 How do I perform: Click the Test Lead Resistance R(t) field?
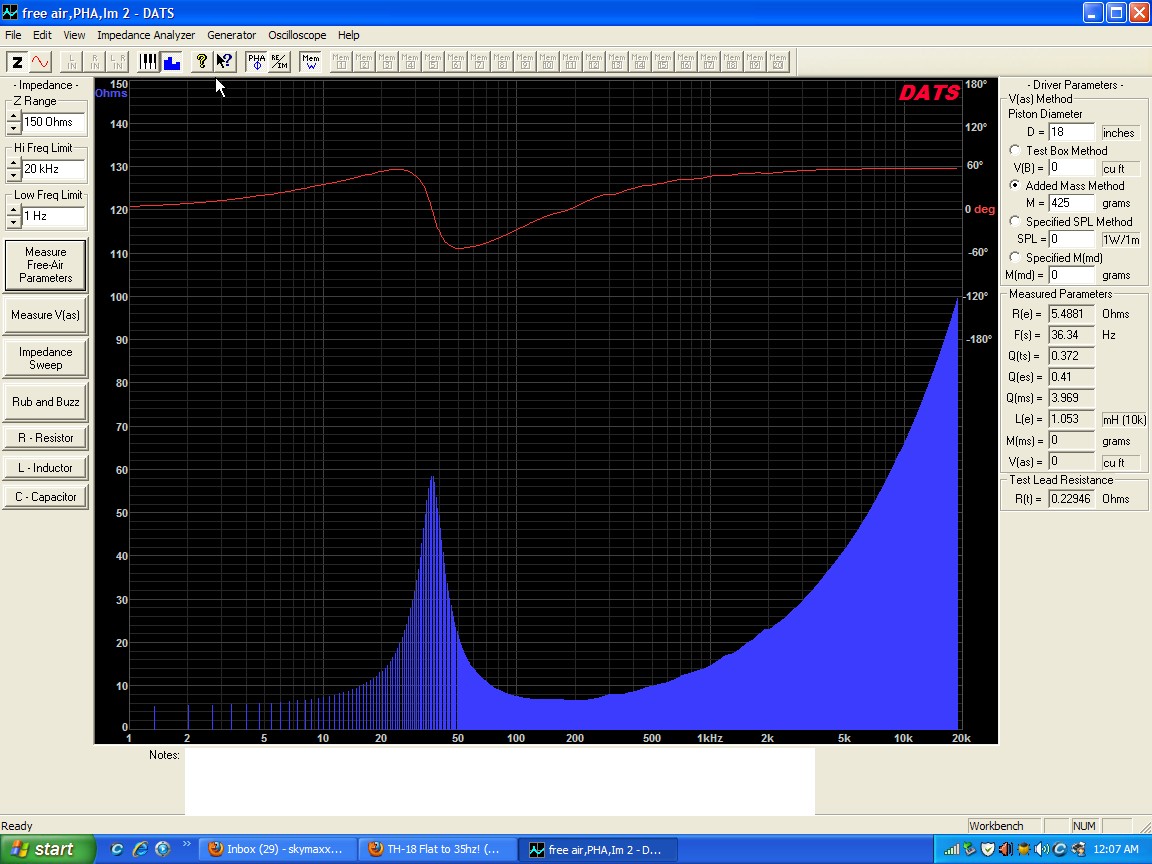pyautogui.click(x=1071, y=499)
